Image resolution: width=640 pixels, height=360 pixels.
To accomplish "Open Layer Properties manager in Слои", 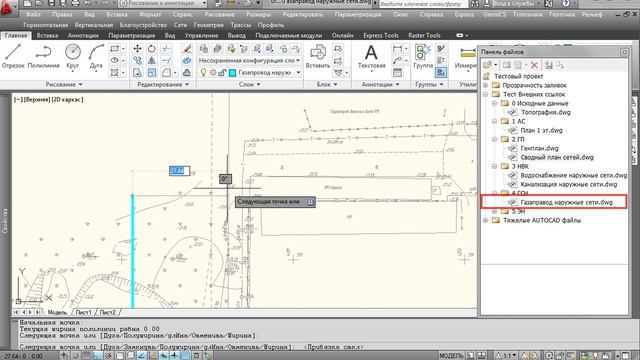I will click(x=204, y=49).
